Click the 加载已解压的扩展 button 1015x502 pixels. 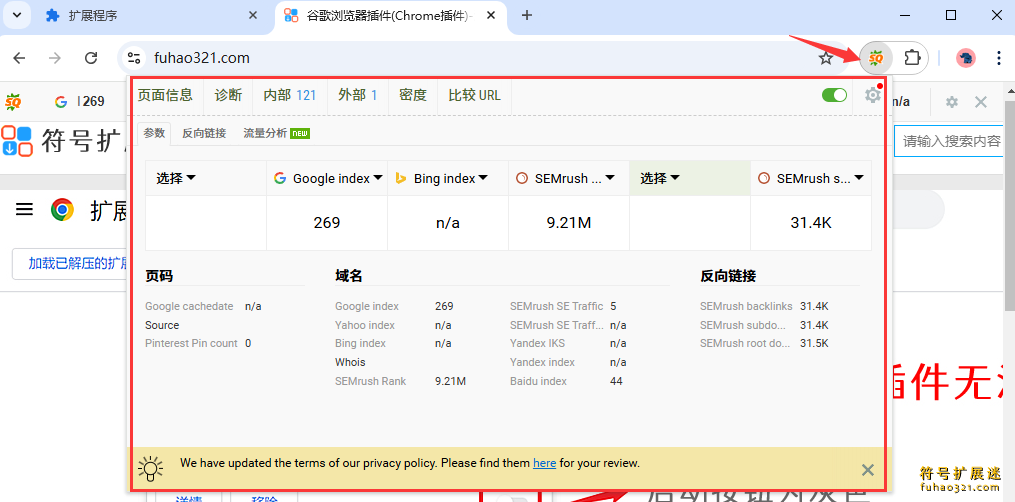coord(71,263)
